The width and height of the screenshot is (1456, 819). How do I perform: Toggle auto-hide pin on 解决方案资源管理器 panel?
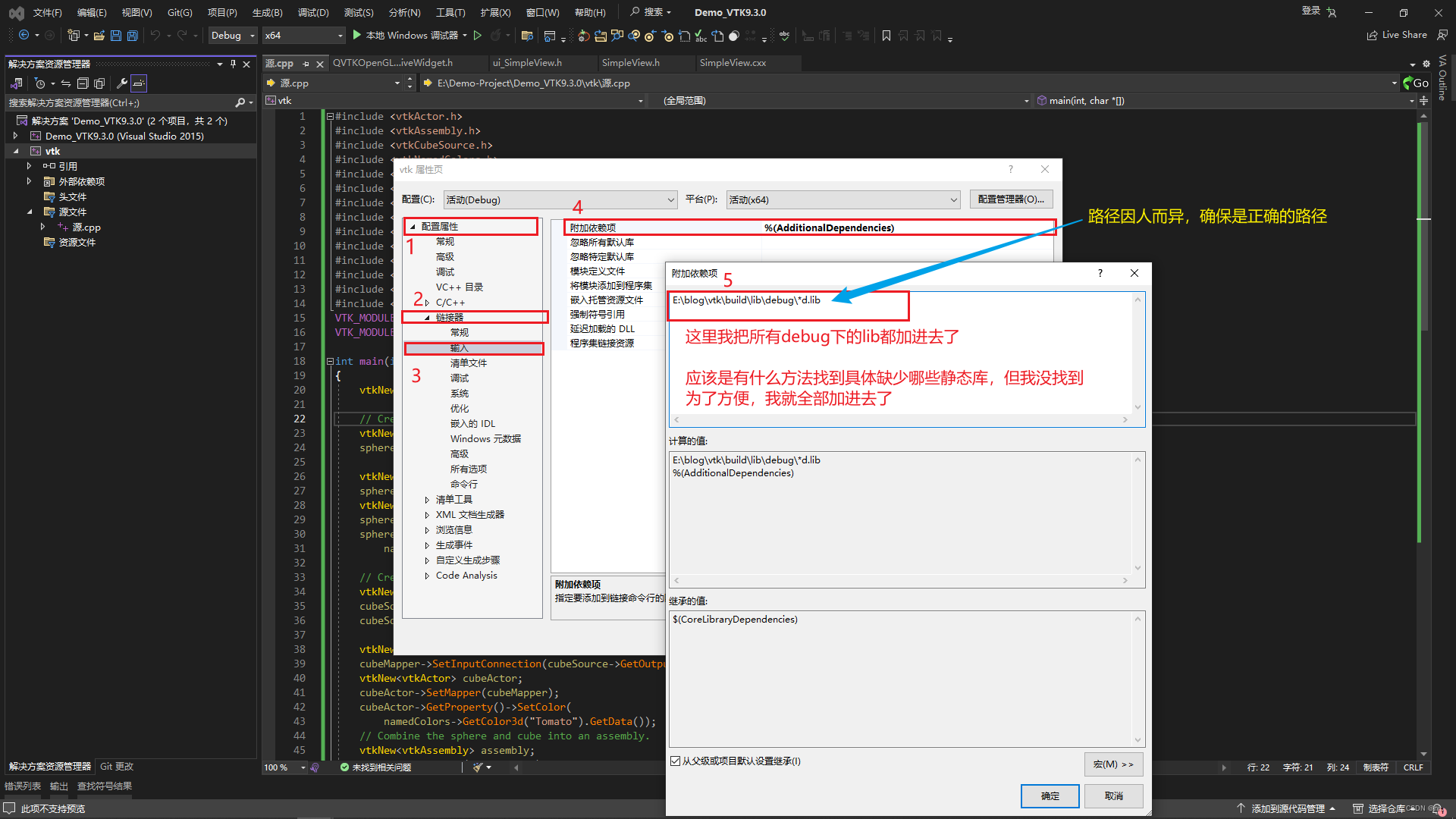tap(234, 64)
